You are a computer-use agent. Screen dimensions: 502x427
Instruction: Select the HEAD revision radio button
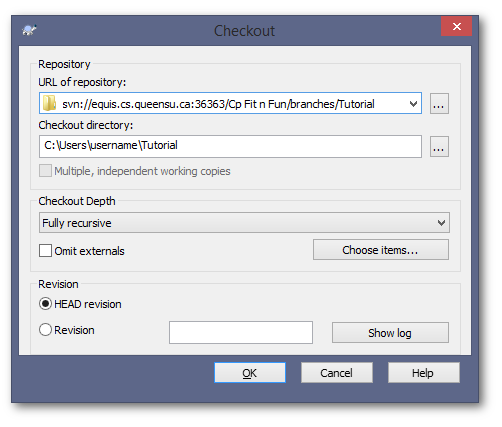[45, 304]
